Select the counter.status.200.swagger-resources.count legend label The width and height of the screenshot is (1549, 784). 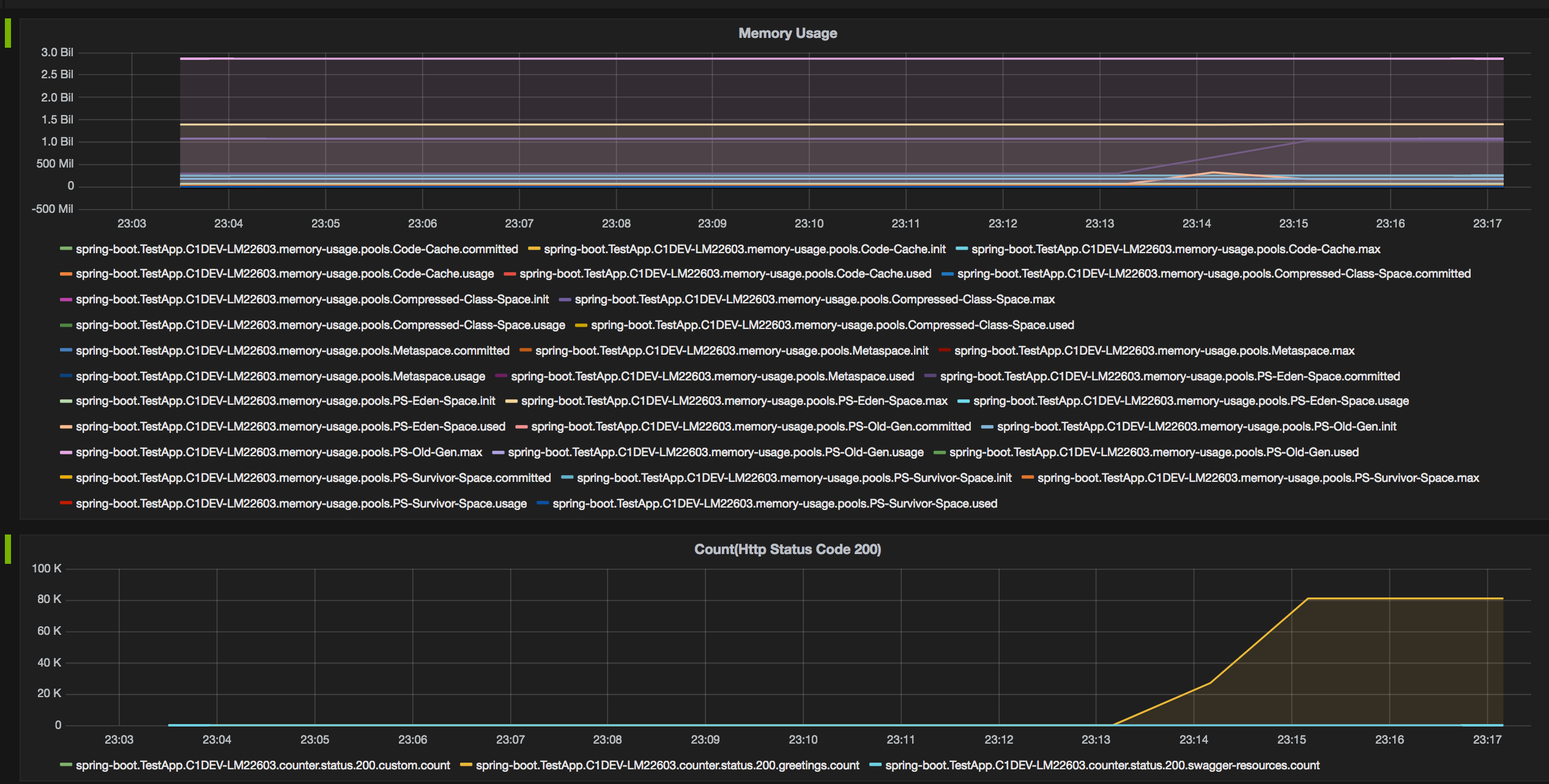1102,766
